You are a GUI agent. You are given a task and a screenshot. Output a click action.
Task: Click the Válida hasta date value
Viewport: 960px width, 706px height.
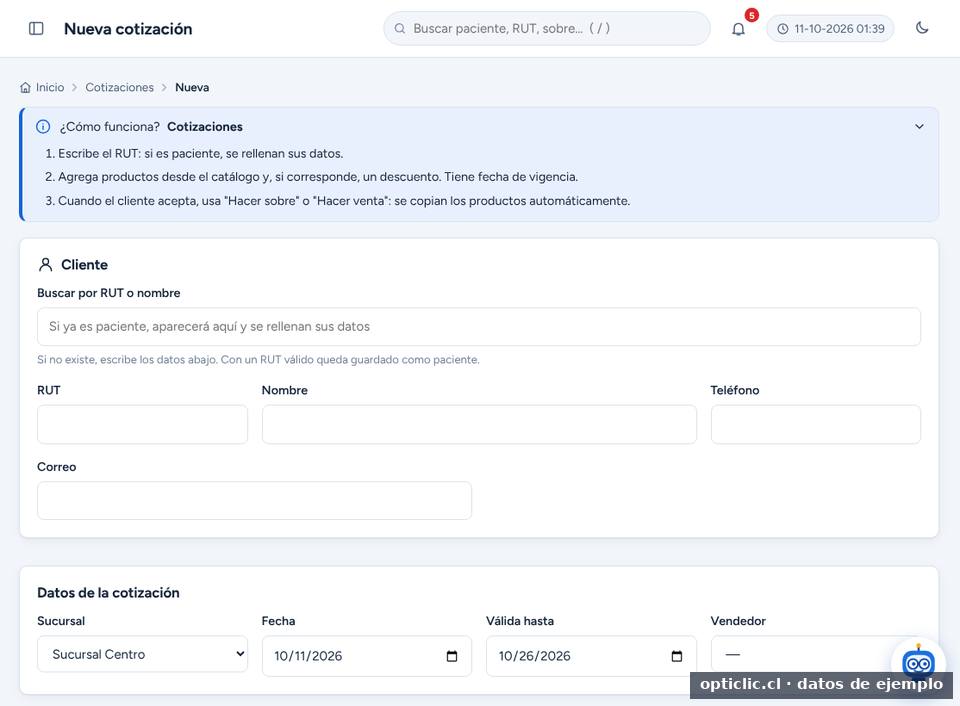(534, 656)
